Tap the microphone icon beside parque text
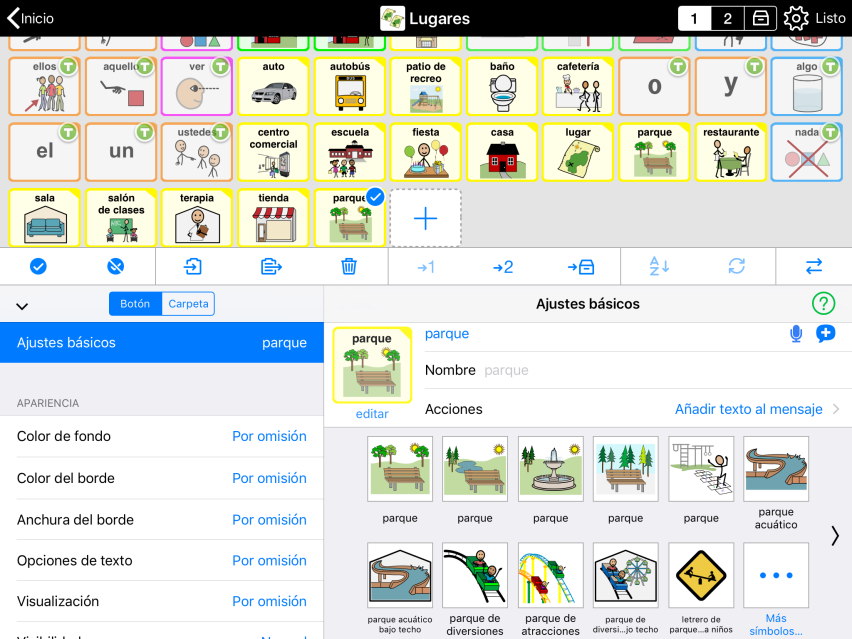852x639 pixels. tap(796, 334)
